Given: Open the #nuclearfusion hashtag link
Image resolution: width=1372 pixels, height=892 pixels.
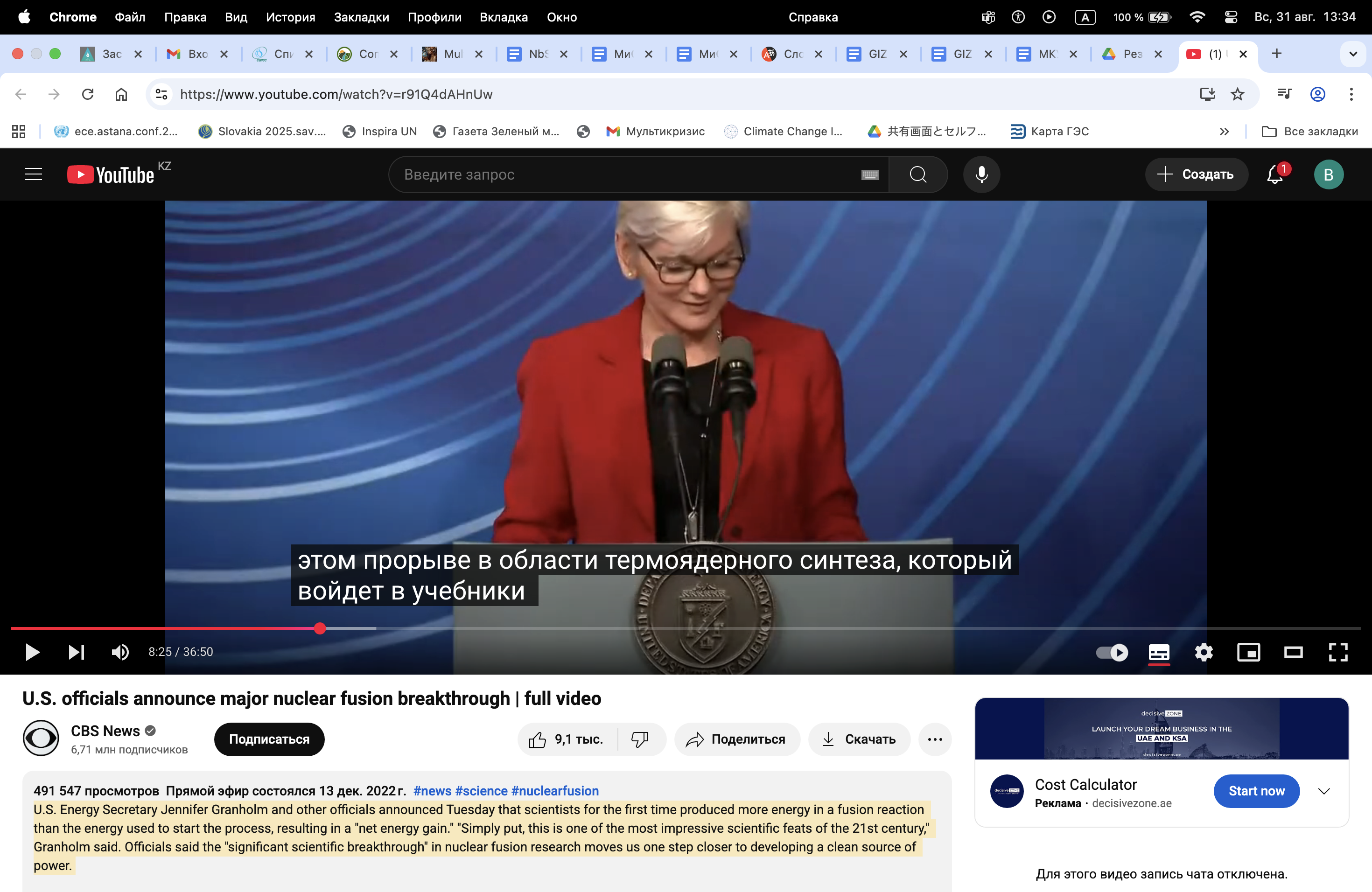Looking at the screenshot, I should [x=554, y=791].
